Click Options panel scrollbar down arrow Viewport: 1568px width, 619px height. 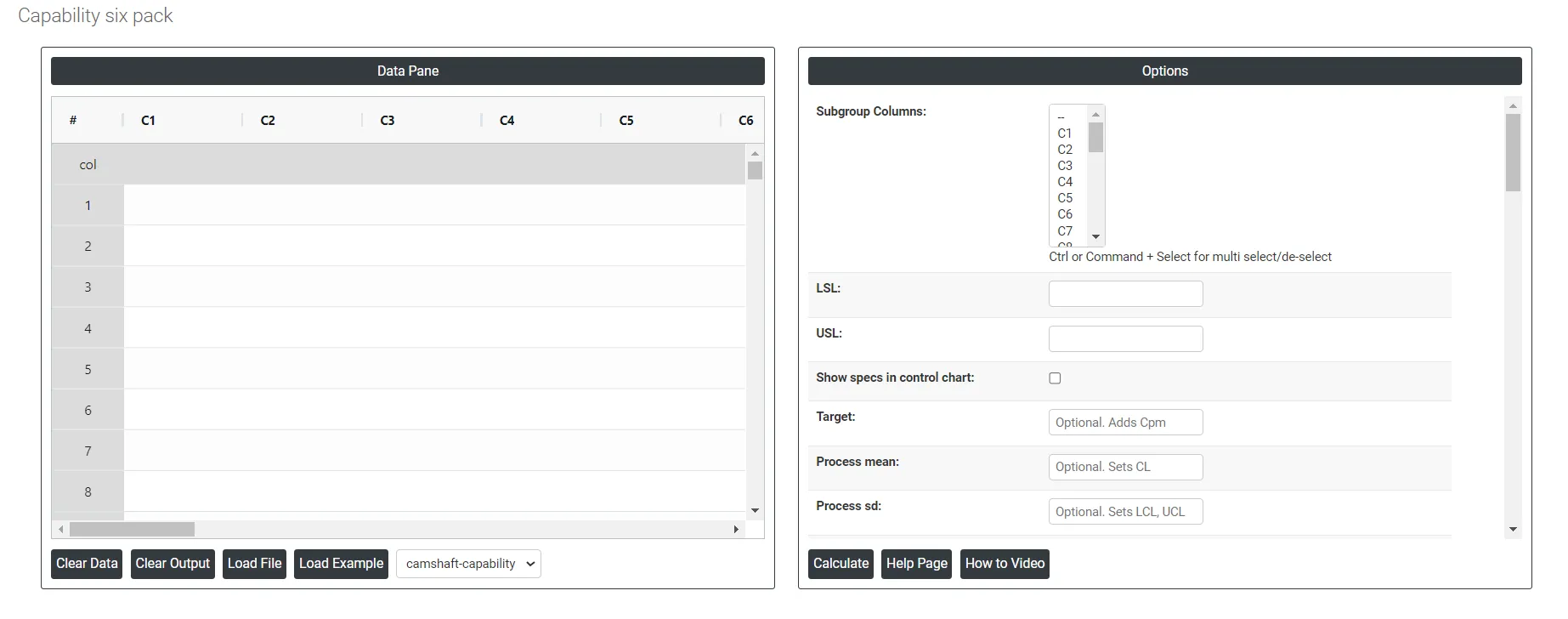(x=1513, y=530)
